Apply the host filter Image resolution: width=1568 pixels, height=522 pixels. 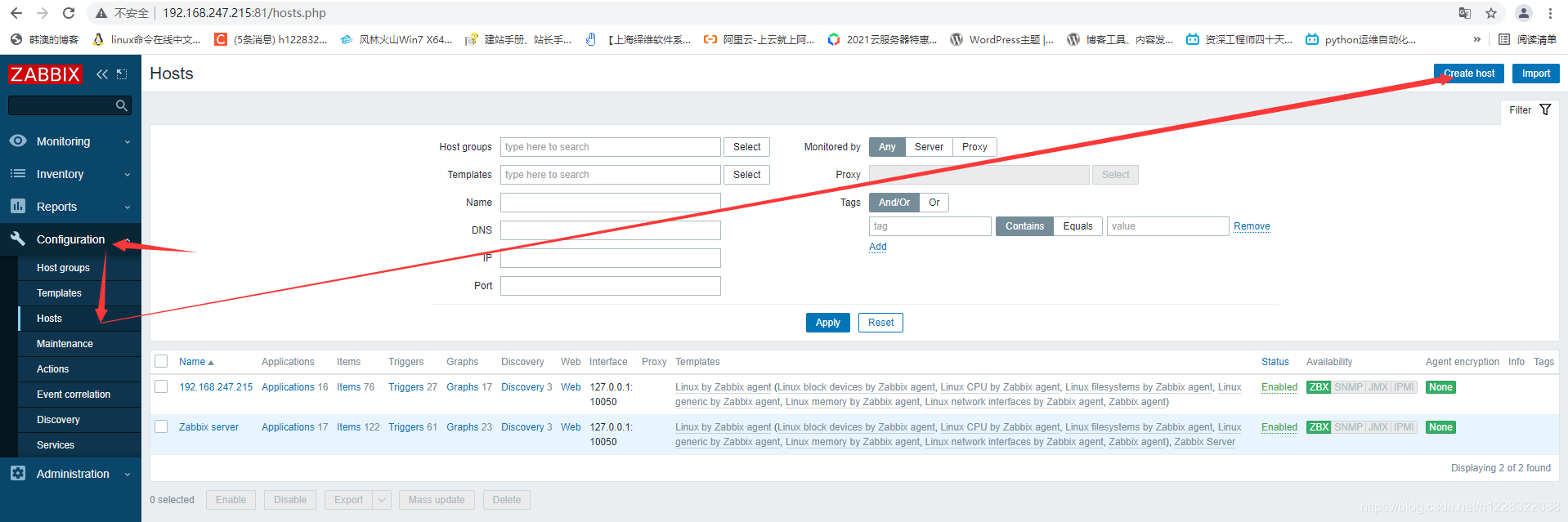click(827, 323)
